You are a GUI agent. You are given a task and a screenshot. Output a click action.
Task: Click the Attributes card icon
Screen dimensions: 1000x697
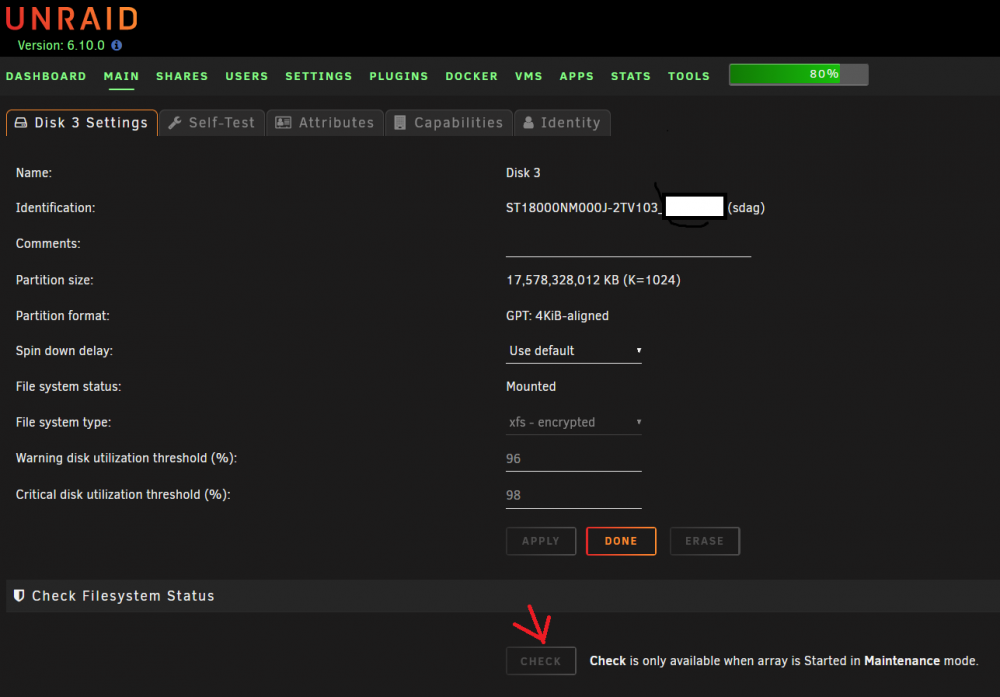(x=283, y=122)
